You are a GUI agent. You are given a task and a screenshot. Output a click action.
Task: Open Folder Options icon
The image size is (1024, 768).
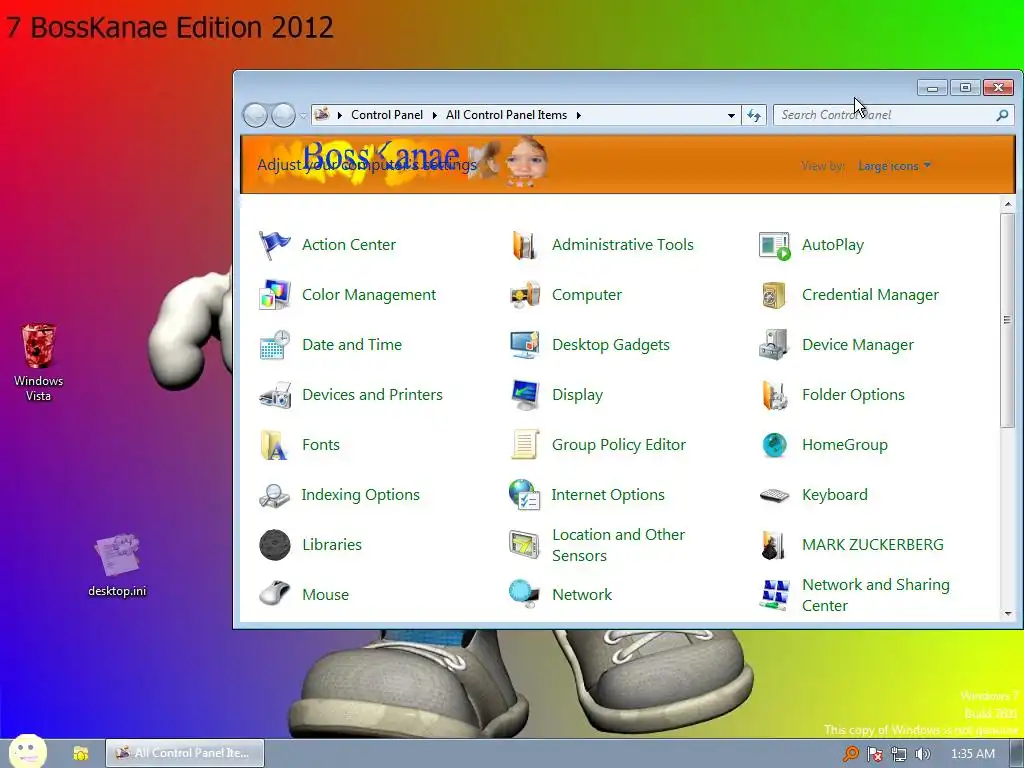(x=775, y=395)
